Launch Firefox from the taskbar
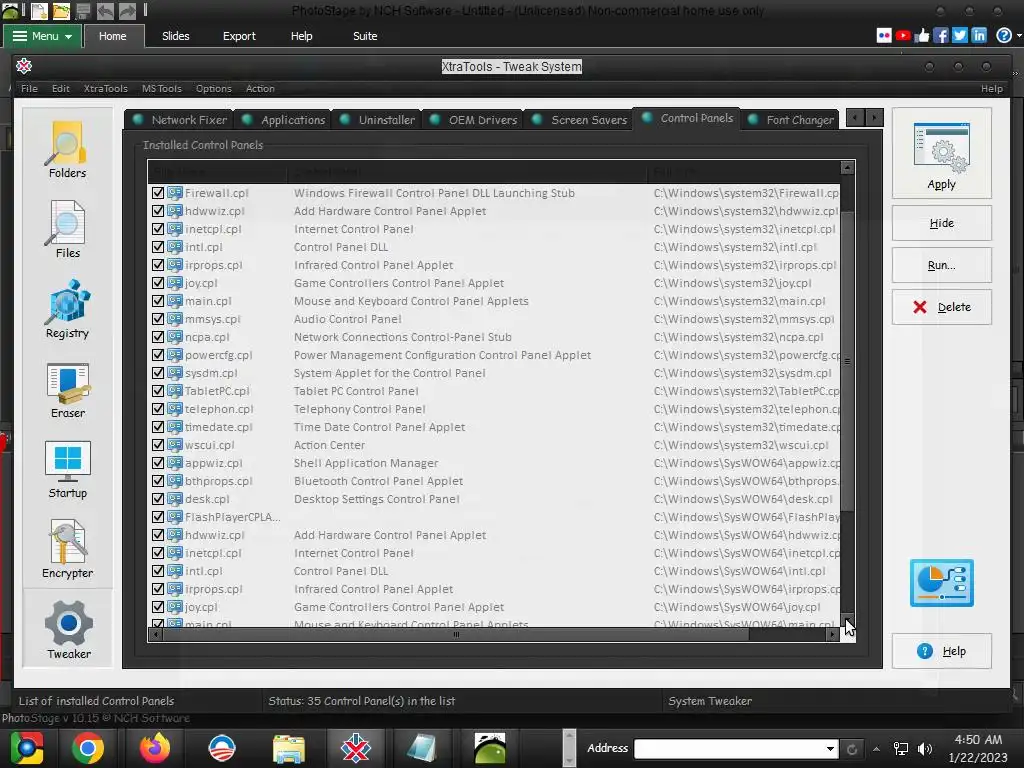Viewport: 1024px width, 768px height. coord(155,748)
